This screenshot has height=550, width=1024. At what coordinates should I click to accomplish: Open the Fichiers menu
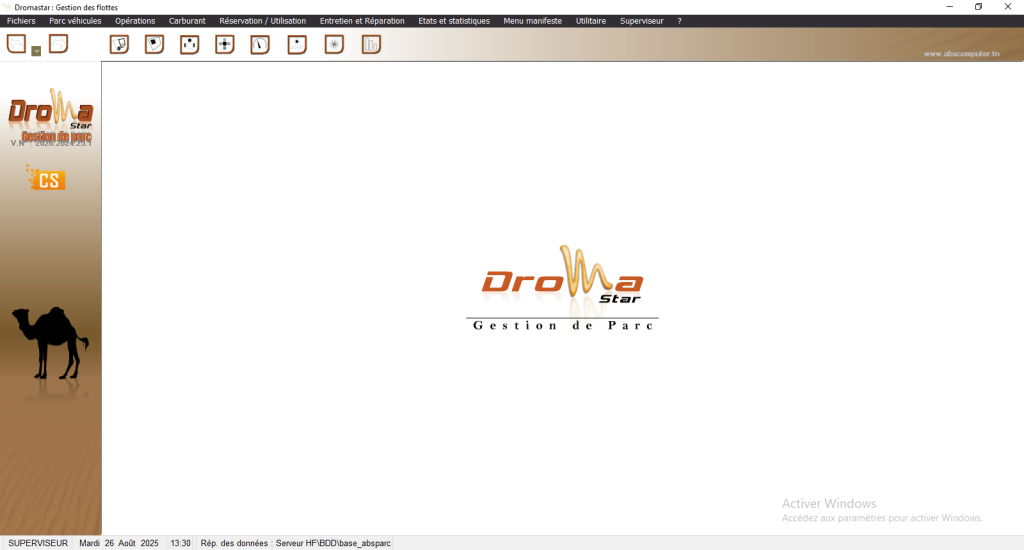coord(21,20)
